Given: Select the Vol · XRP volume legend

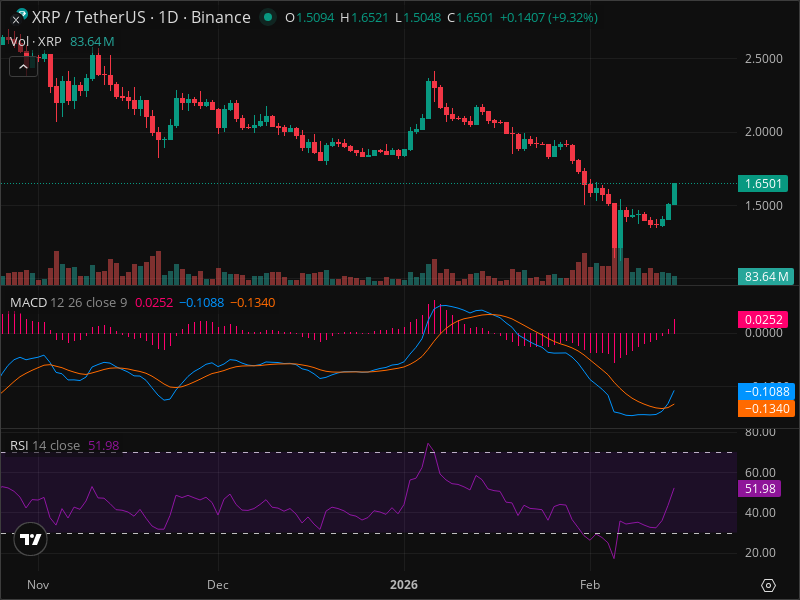Looking at the screenshot, I should tap(36, 41).
